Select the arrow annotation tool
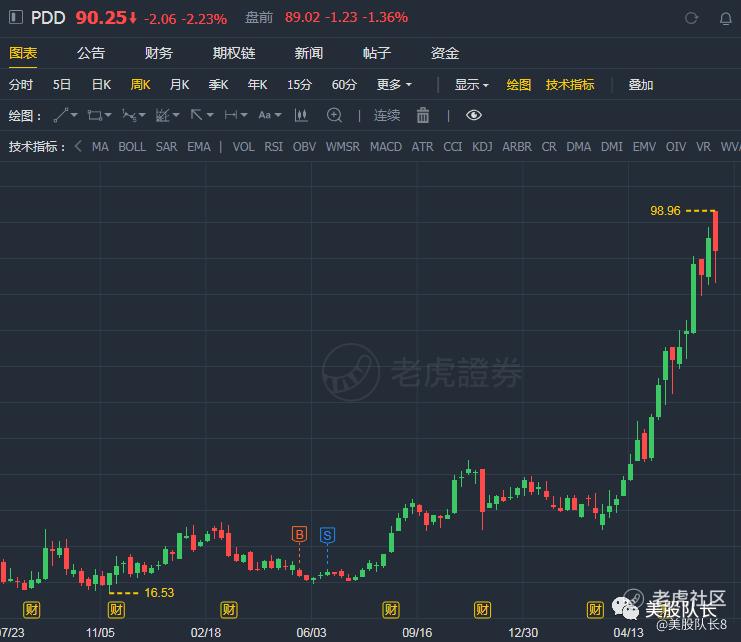 coord(196,115)
